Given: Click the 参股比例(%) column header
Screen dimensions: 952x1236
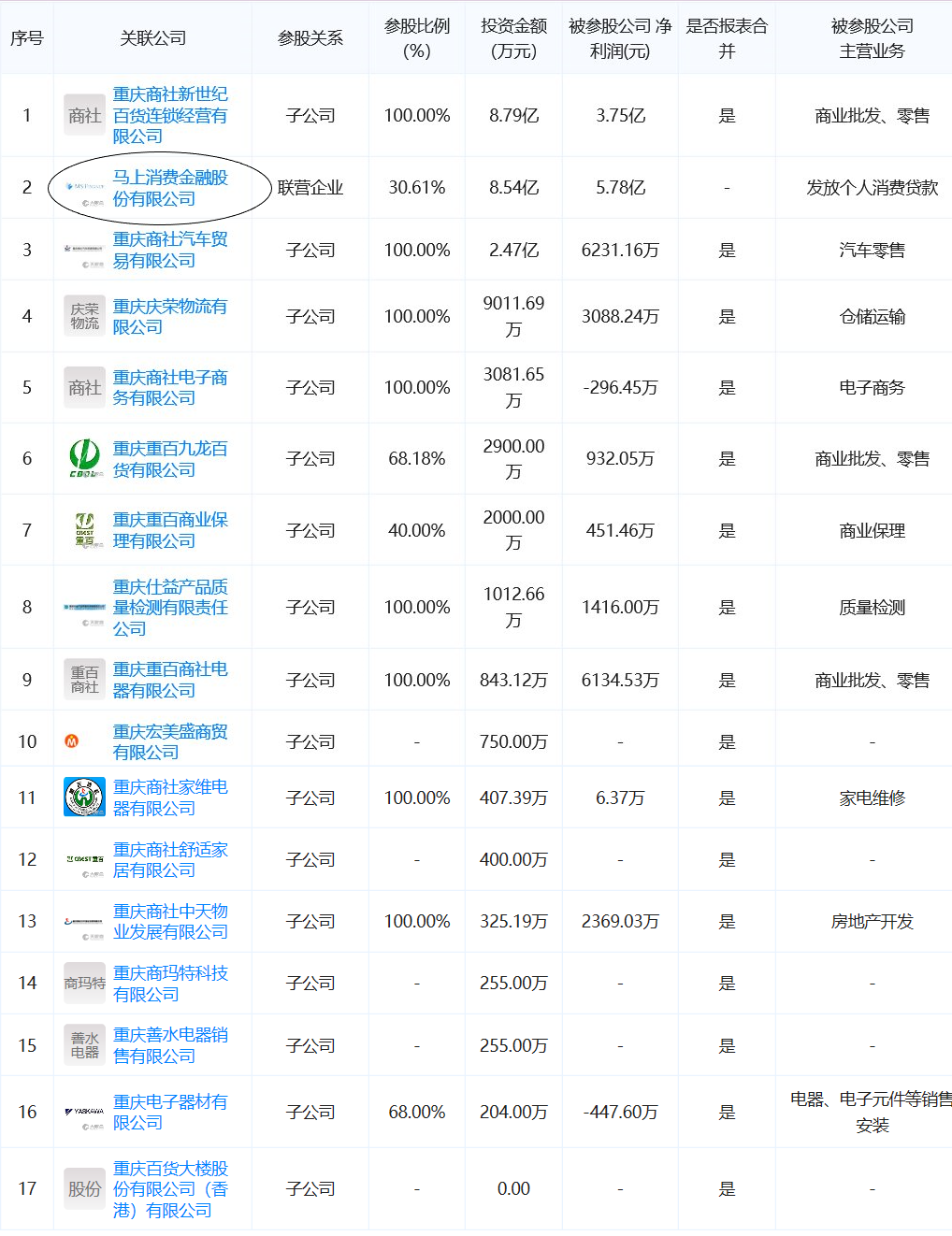Looking at the screenshot, I should click(417, 38).
